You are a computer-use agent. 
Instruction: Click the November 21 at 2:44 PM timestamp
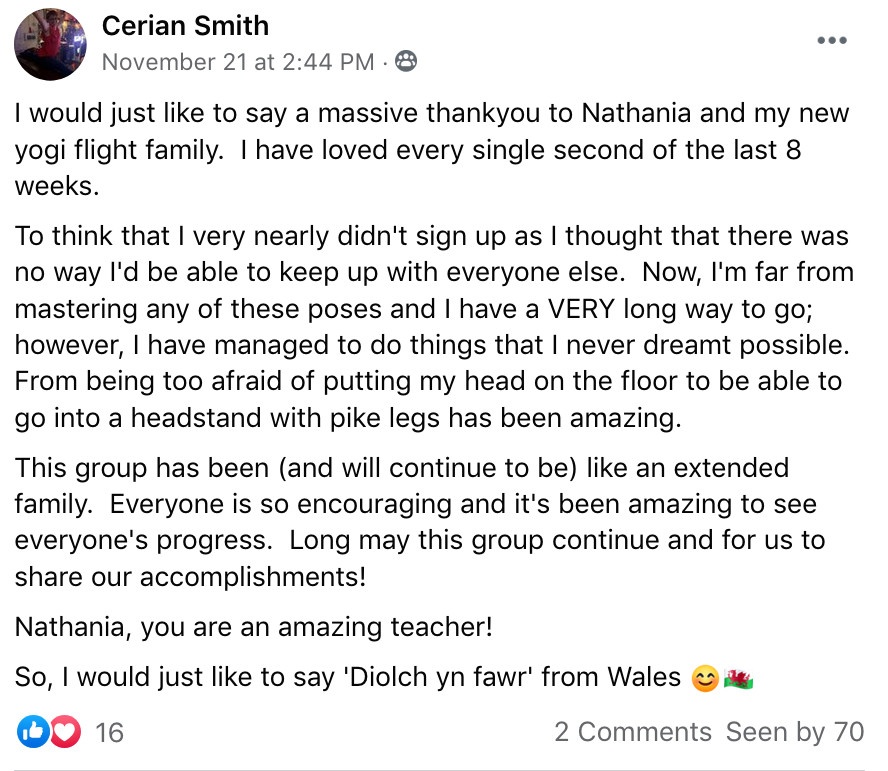(238, 62)
